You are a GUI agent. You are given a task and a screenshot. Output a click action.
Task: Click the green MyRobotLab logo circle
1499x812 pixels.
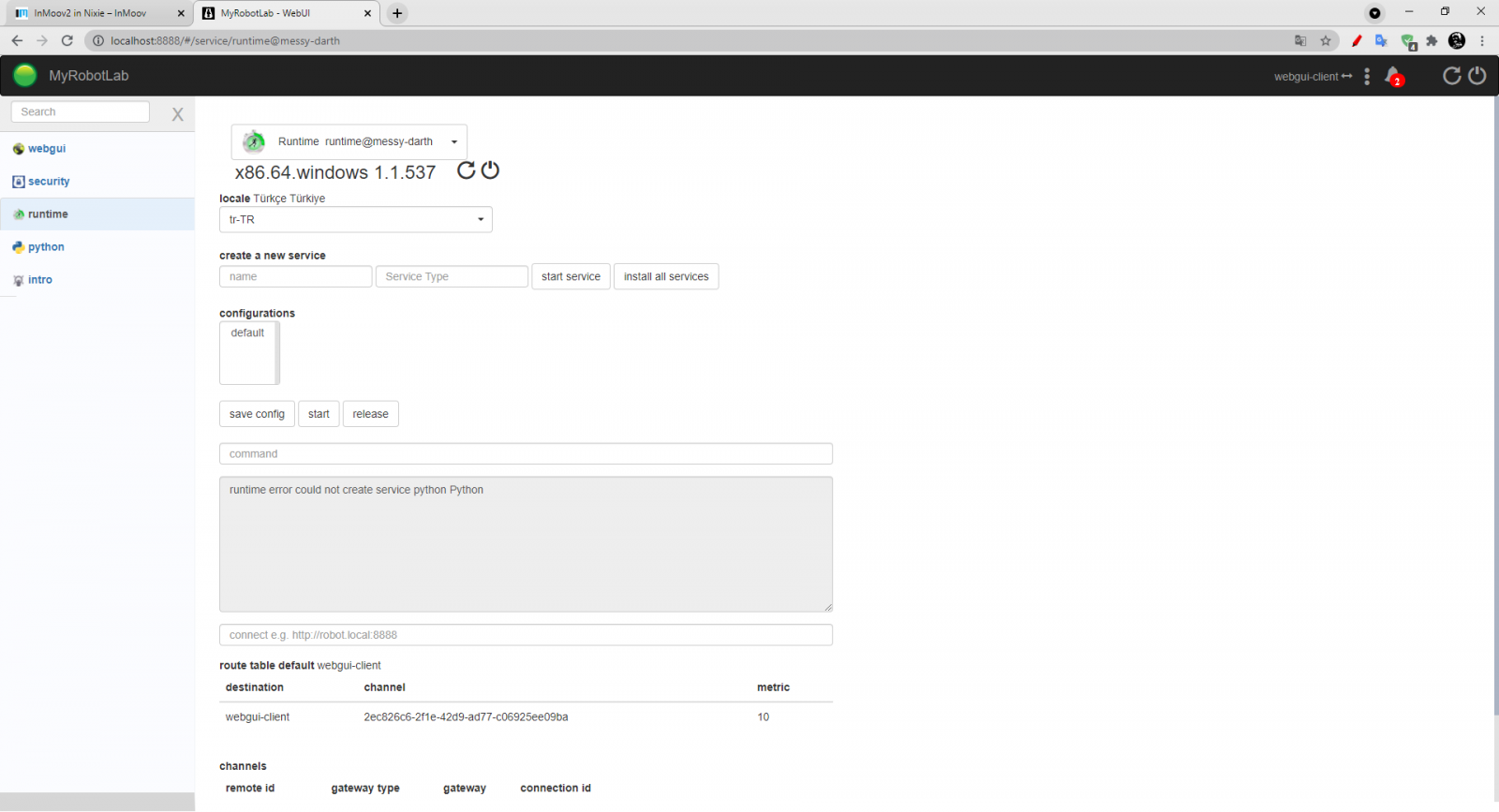pos(25,76)
